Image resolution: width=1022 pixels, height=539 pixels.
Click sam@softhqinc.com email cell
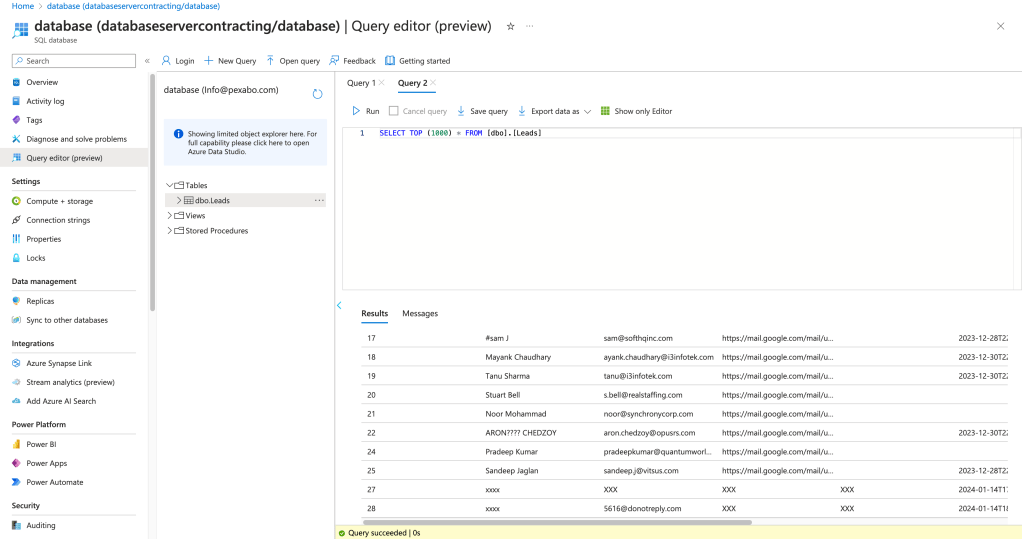point(638,338)
